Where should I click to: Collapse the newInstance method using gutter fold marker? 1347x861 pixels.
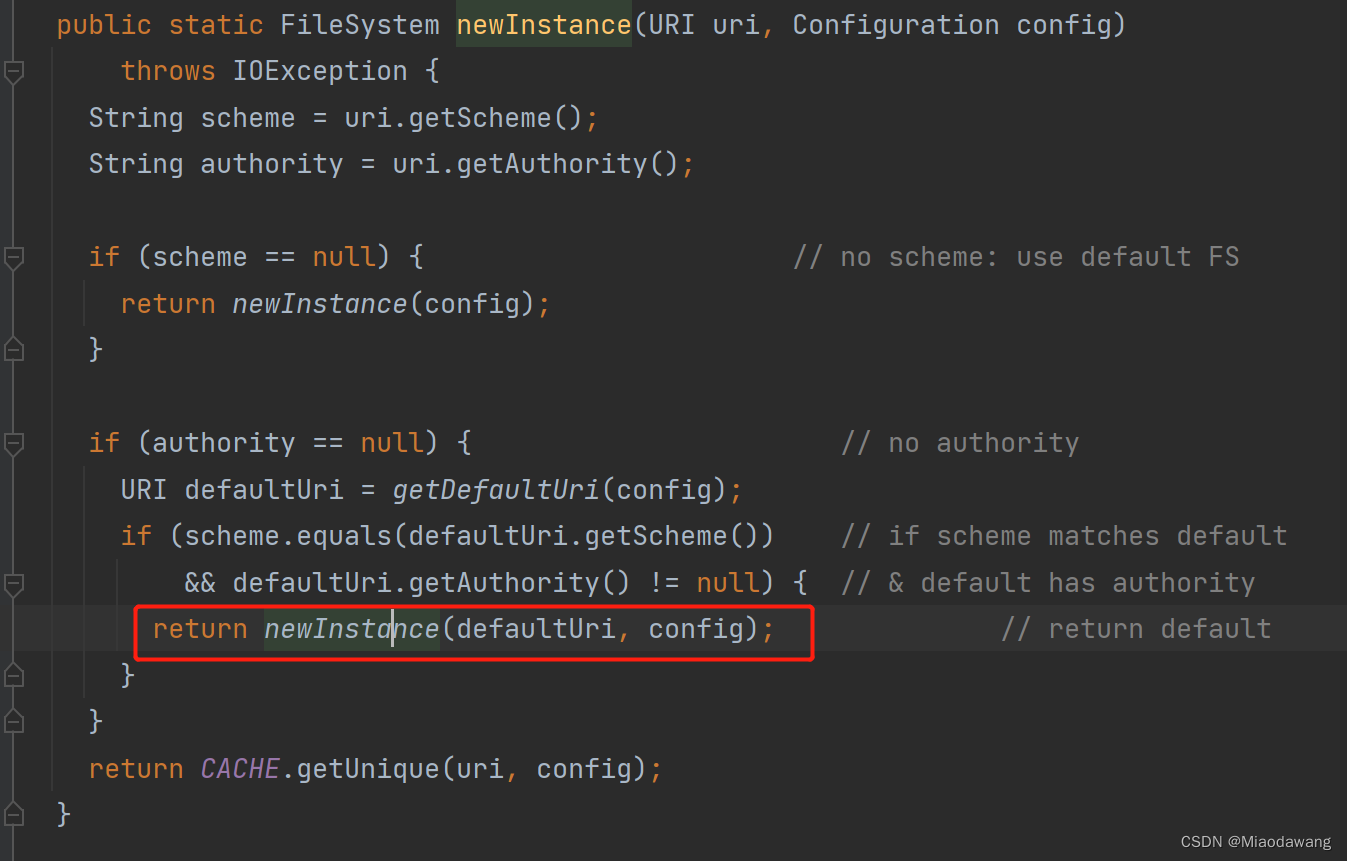coord(13,72)
